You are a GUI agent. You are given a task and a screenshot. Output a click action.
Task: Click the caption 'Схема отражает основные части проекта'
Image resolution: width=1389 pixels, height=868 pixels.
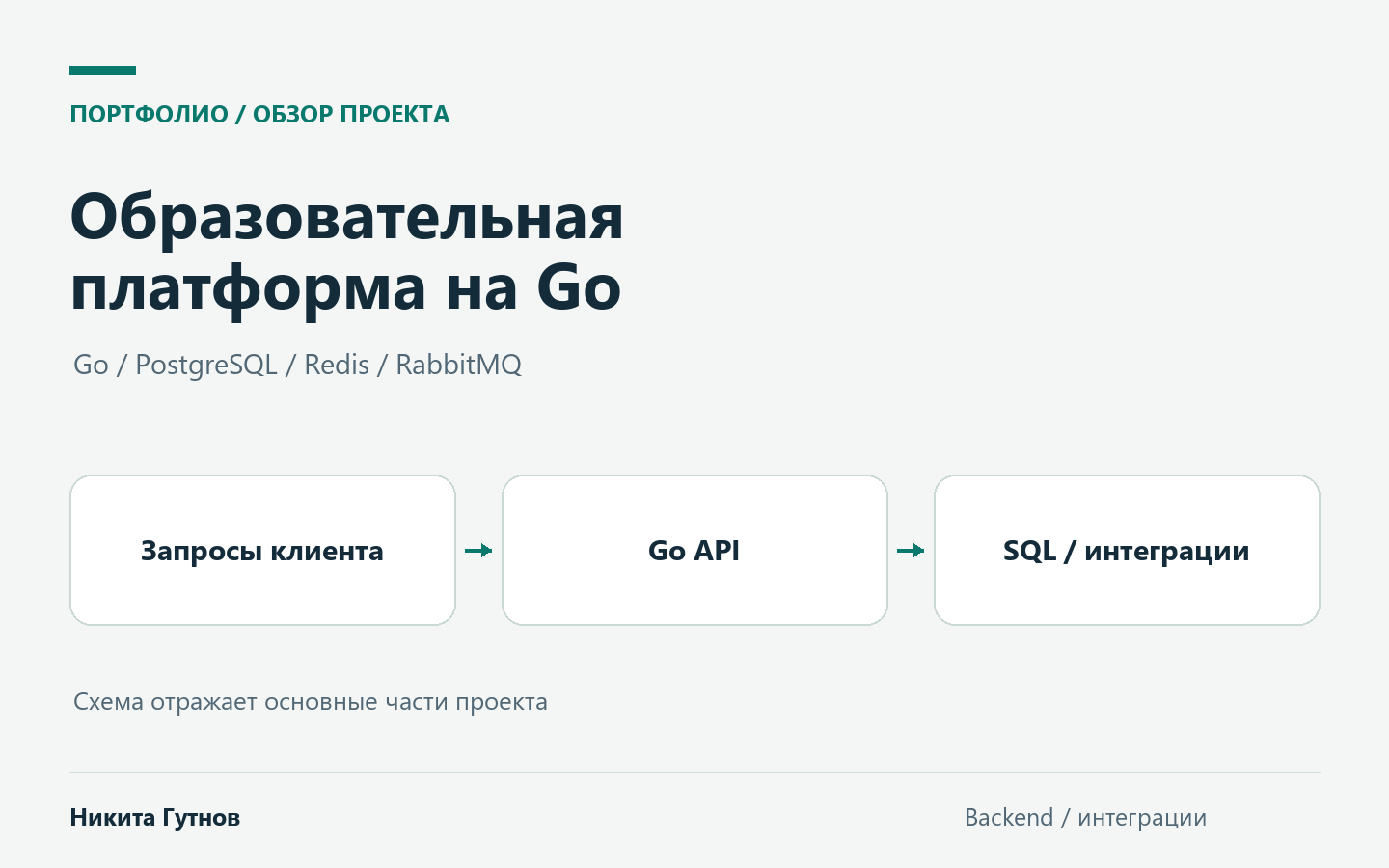pyautogui.click(x=311, y=702)
